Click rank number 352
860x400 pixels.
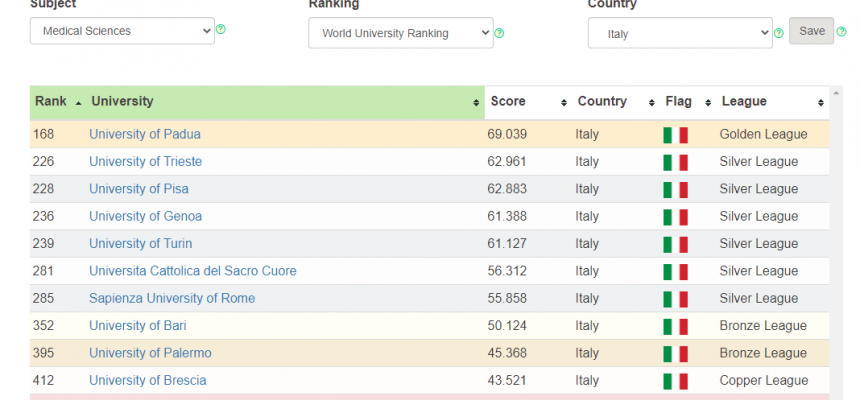43,326
